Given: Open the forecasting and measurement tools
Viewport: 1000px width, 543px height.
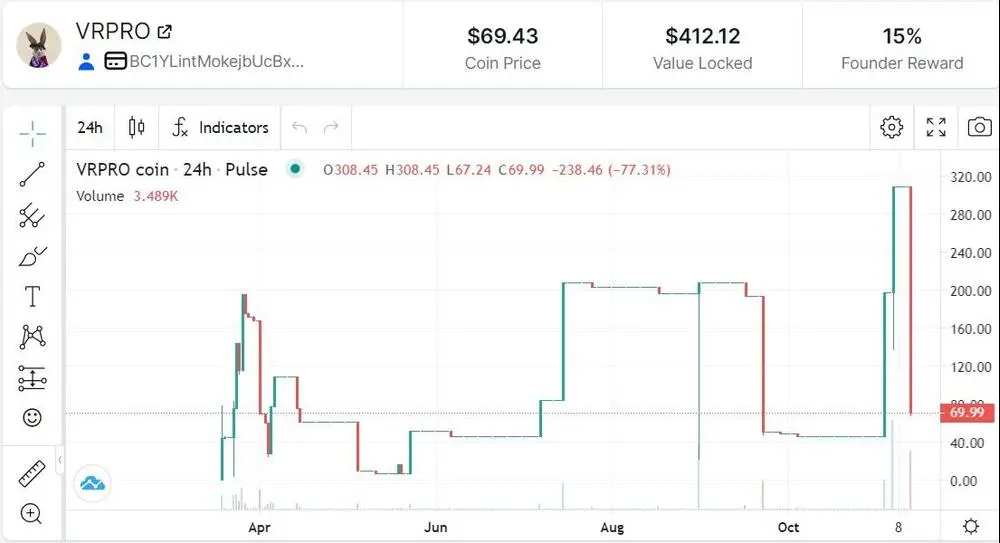Looking at the screenshot, I should pyautogui.click(x=32, y=378).
